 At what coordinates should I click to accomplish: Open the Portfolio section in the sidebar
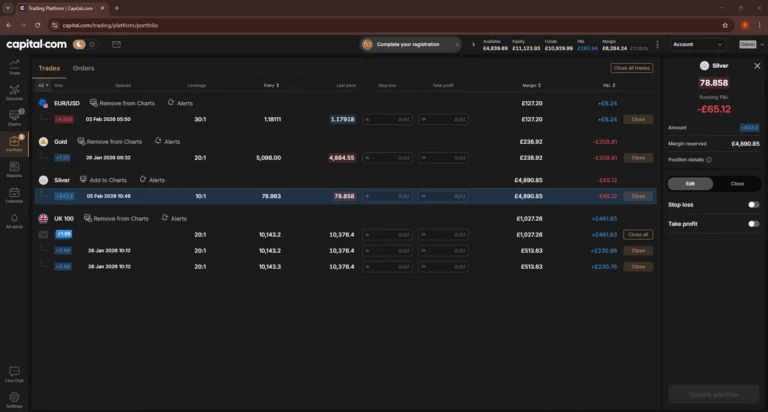14,144
